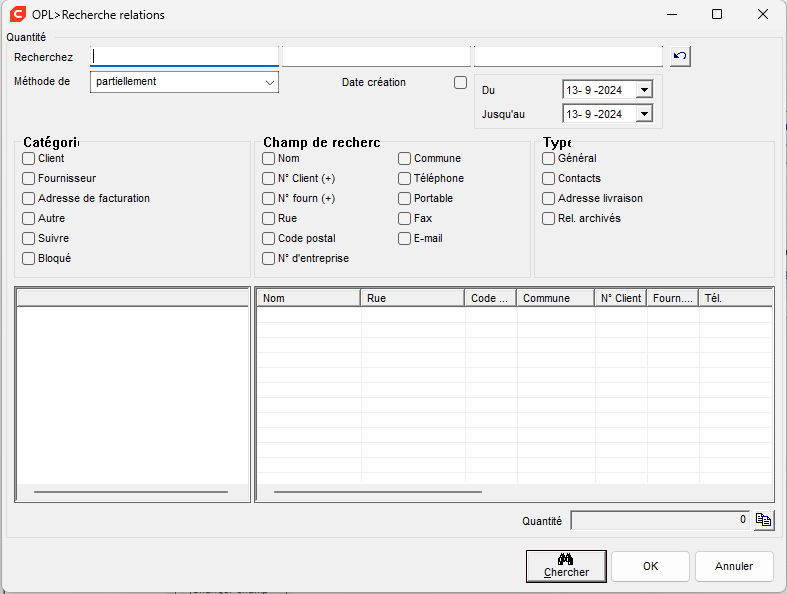Screen dimensions: 787x594
Task: Sort results by the Rue column header
Action: click(x=413, y=298)
